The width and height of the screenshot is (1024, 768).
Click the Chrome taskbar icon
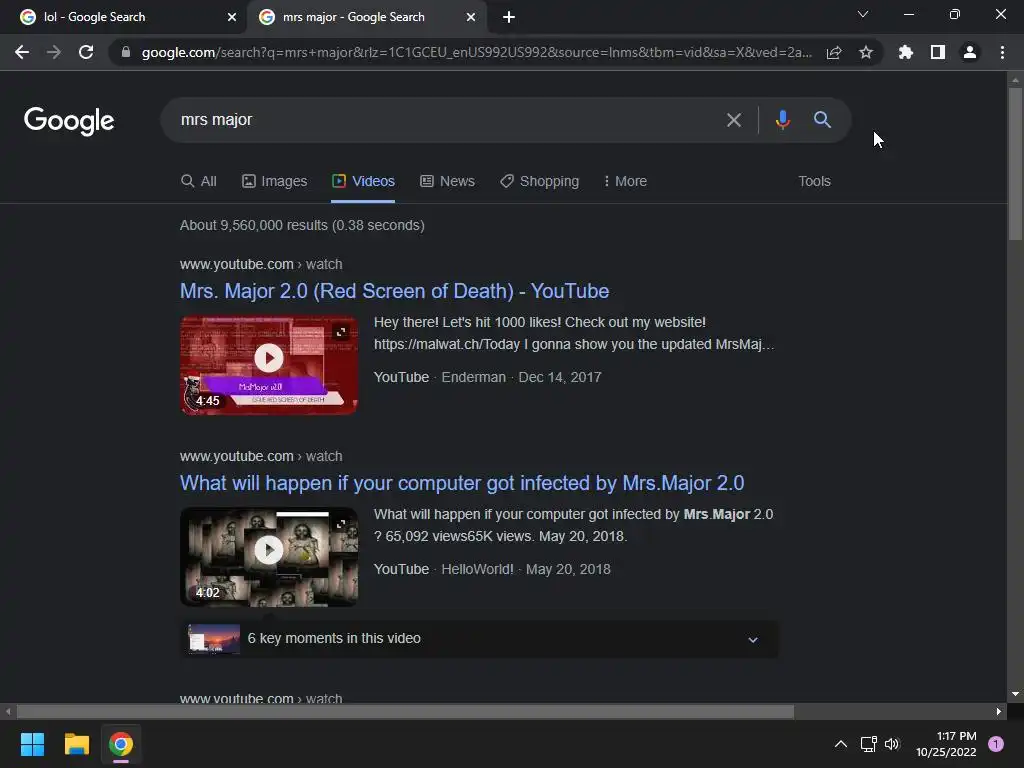pos(121,744)
